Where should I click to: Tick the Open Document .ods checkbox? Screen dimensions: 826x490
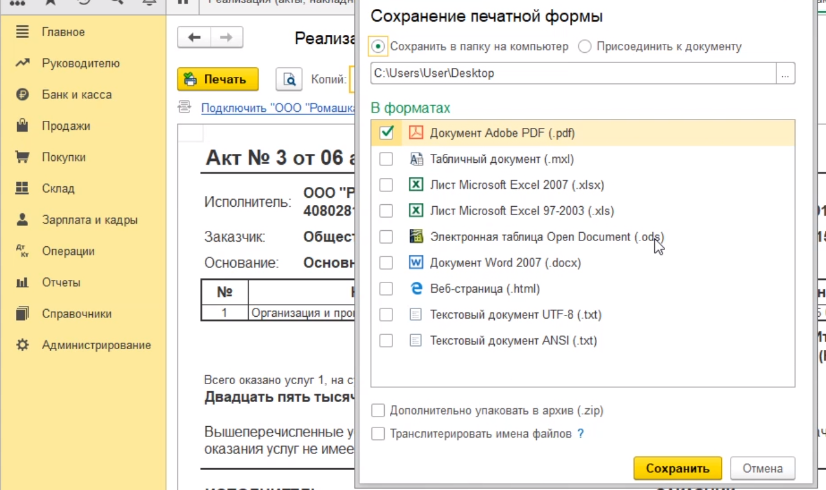click(386, 236)
